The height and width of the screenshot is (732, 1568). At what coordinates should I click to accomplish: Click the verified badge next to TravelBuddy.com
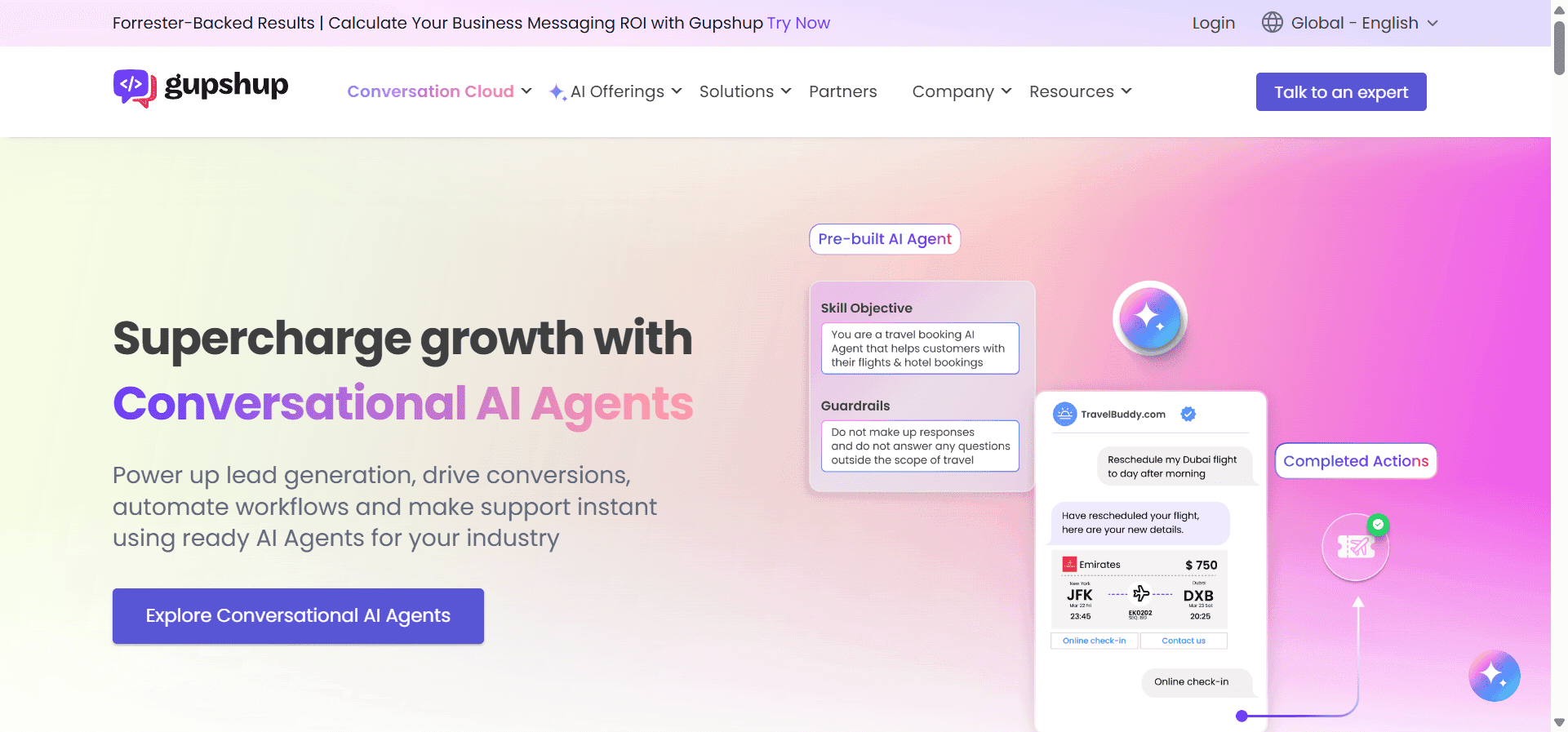click(x=1188, y=414)
